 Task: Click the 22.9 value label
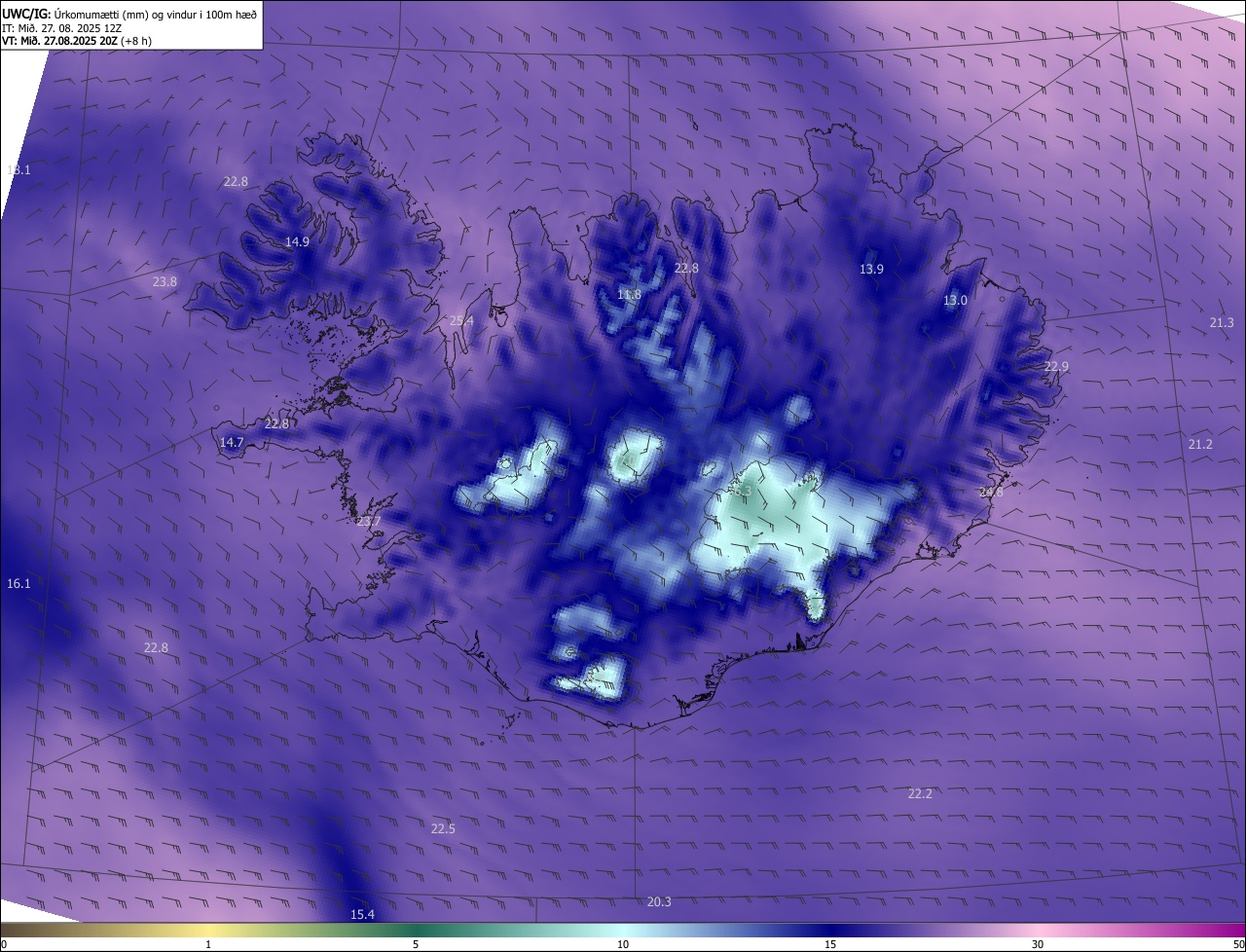pos(1056,366)
